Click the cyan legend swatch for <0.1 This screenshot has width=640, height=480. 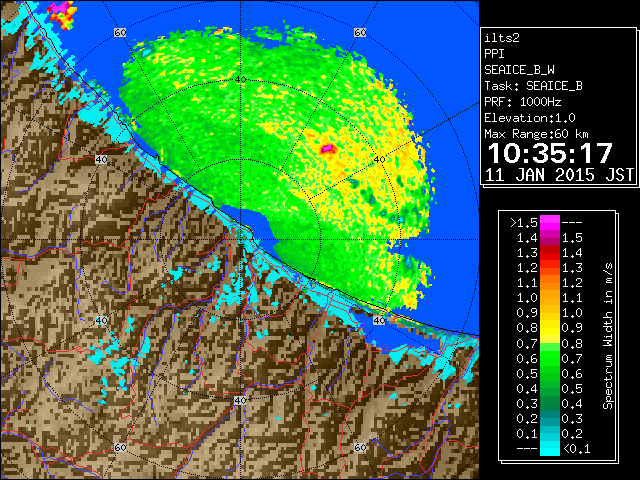549,448
